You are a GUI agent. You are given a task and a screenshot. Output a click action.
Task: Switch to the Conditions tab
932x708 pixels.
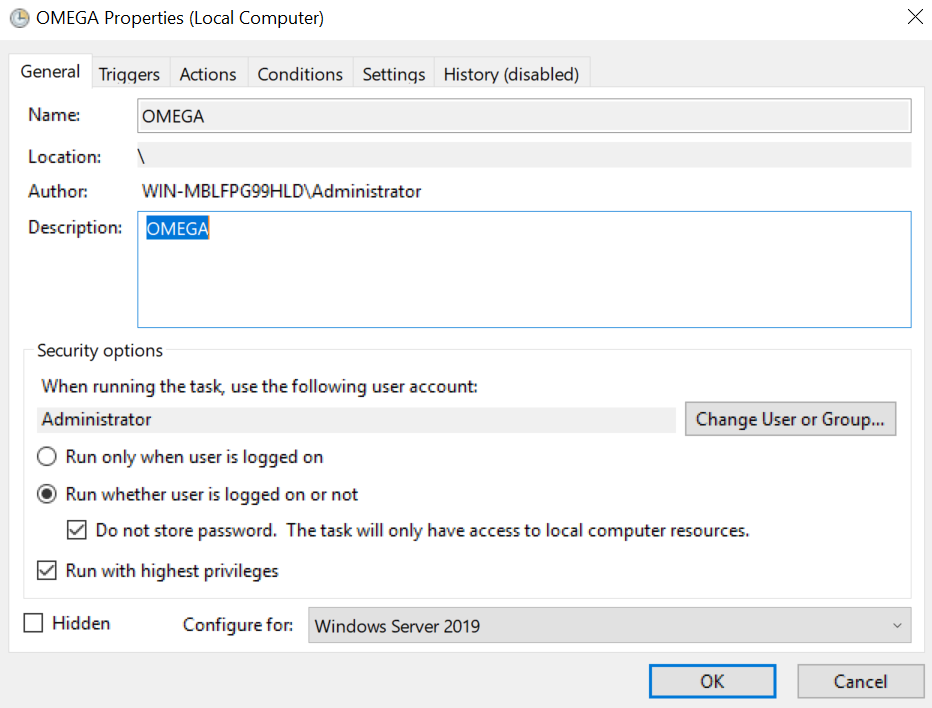[300, 73]
